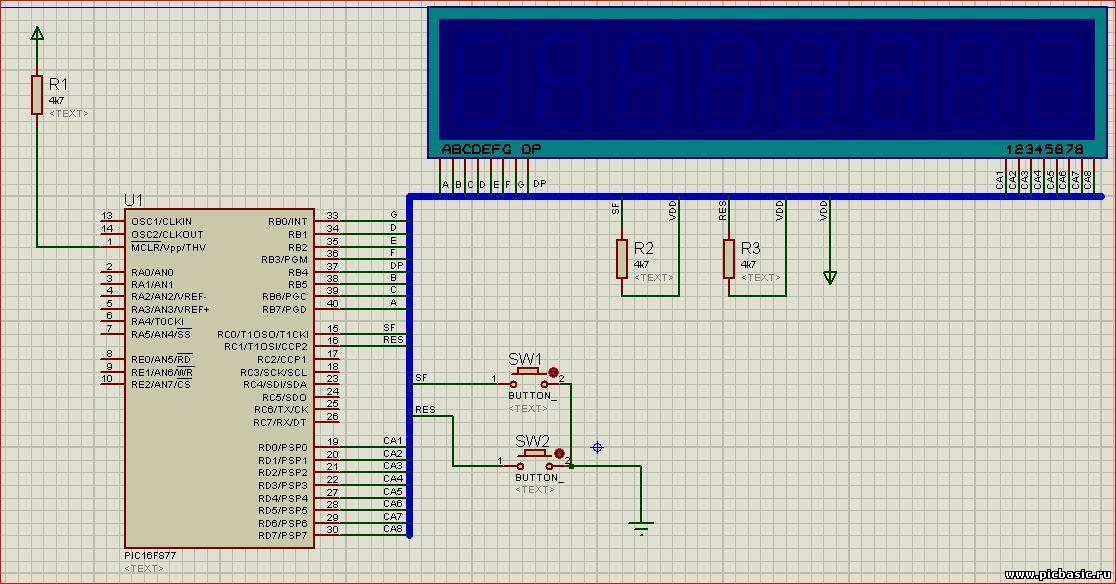Click the R3 reference label
This screenshot has width=1116, height=584.
(x=750, y=248)
